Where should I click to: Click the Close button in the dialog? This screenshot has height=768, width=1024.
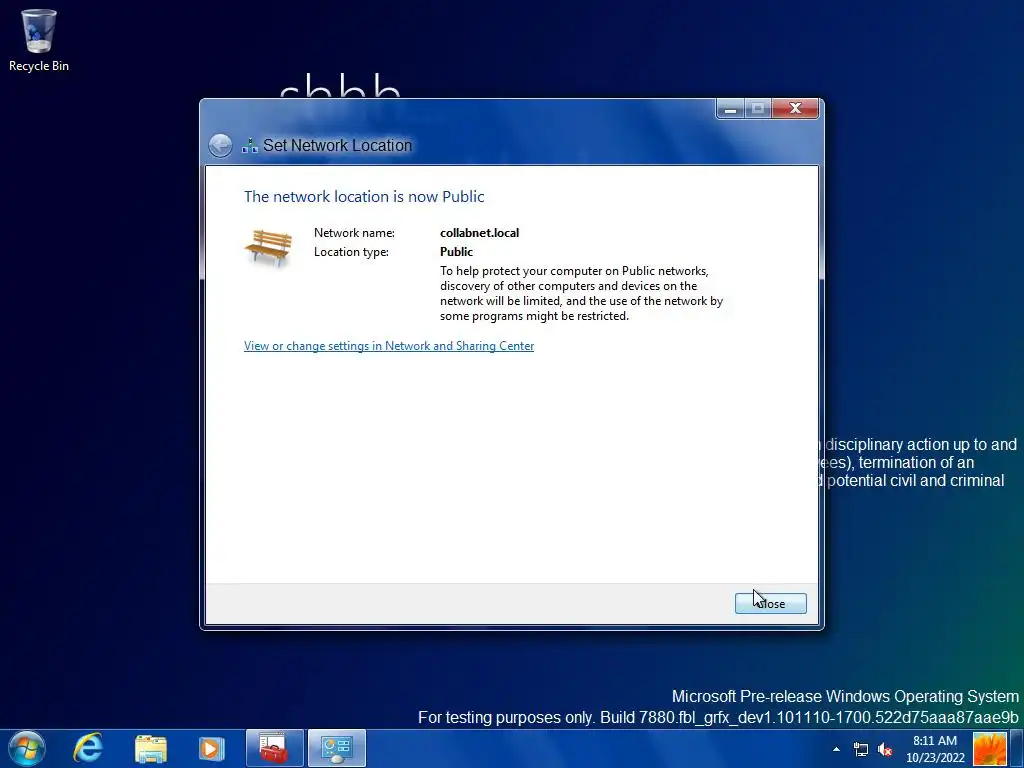click(771, 603)
